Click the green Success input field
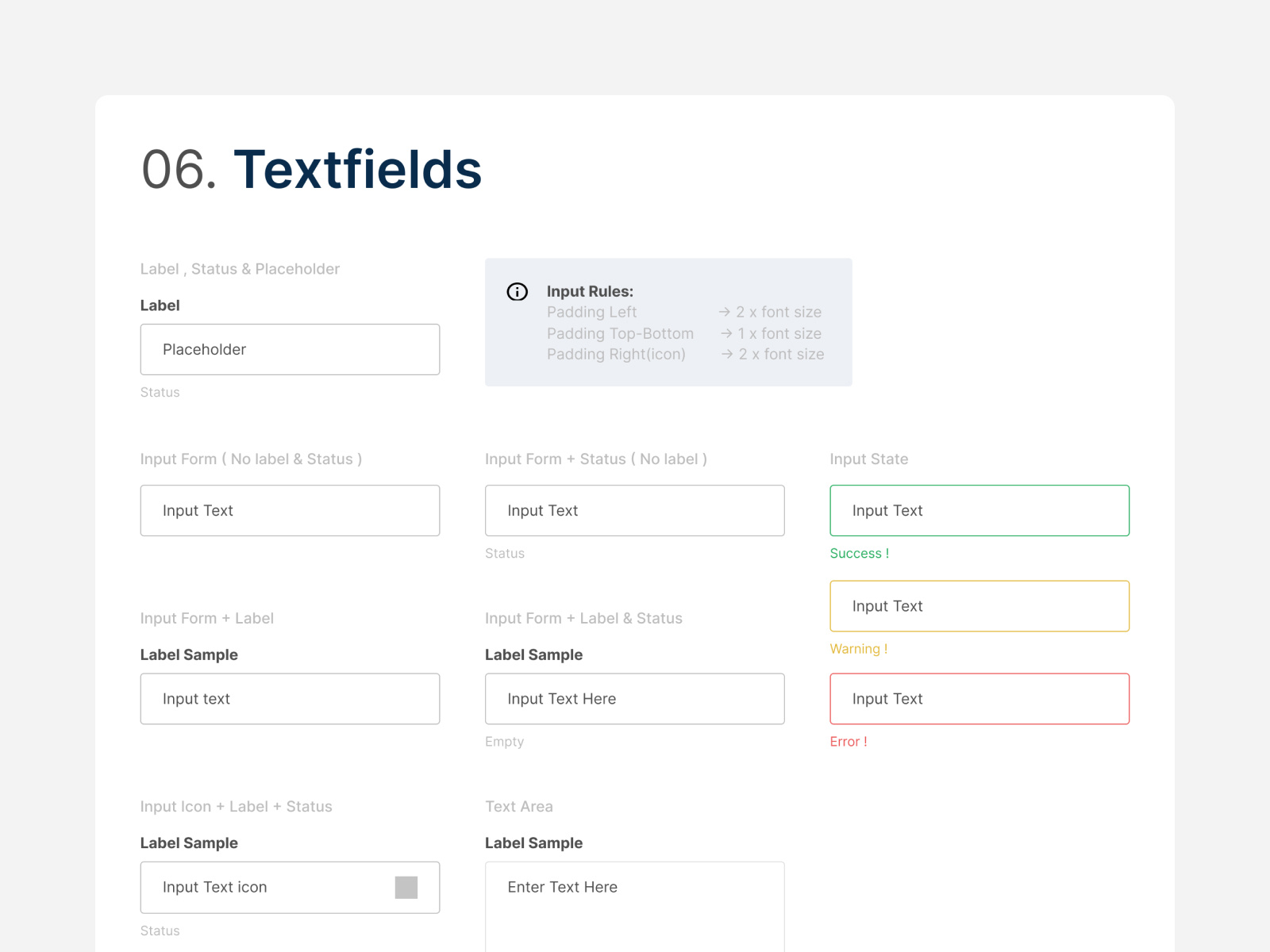Viewport: 1270px width, 952px height. (x=979, y=510)
